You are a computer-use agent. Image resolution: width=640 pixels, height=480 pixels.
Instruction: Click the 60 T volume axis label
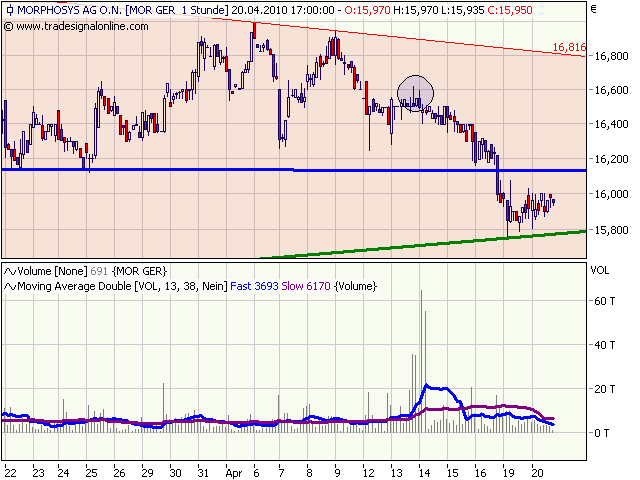click(604, 301)
